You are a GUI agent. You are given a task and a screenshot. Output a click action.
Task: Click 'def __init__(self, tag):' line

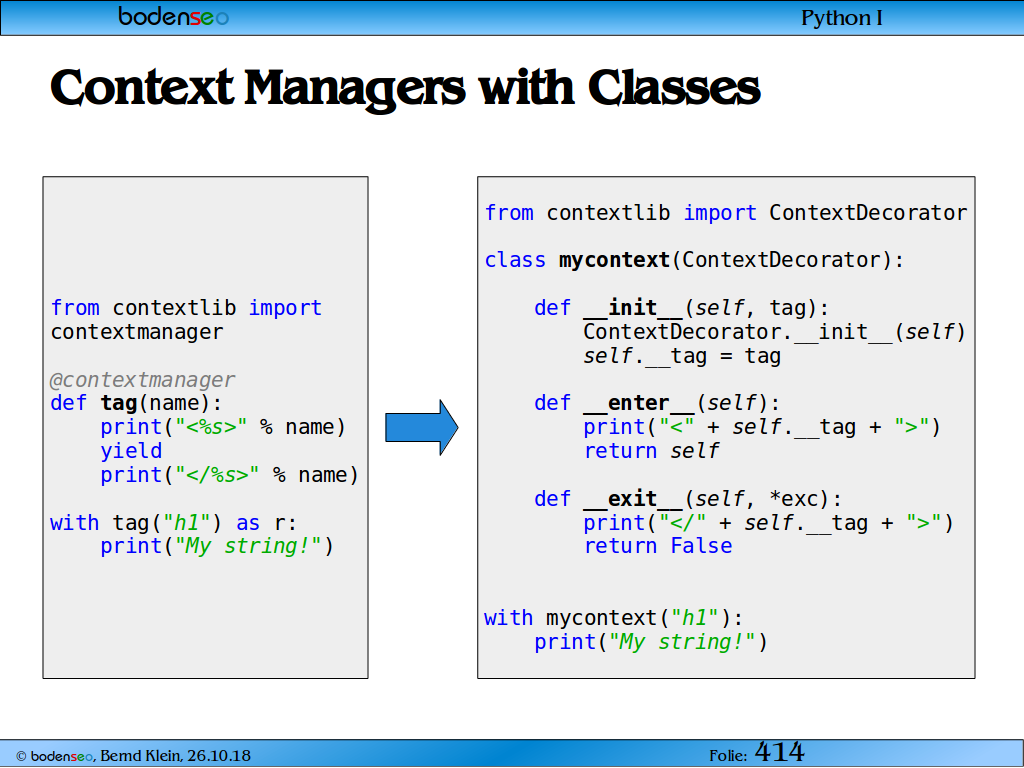(681, 308)
